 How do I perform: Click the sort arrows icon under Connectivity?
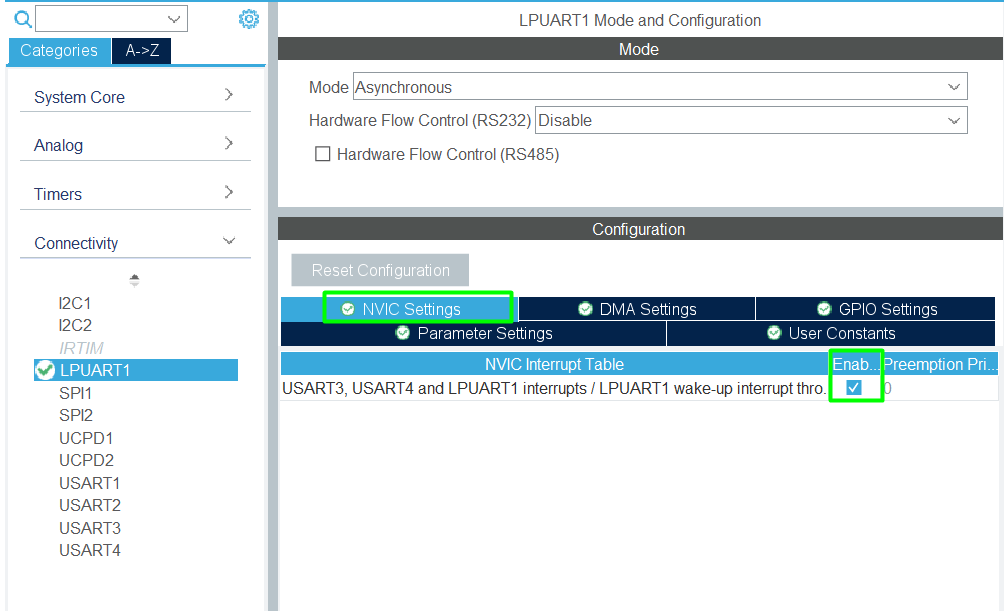click(x=135, y=280)
